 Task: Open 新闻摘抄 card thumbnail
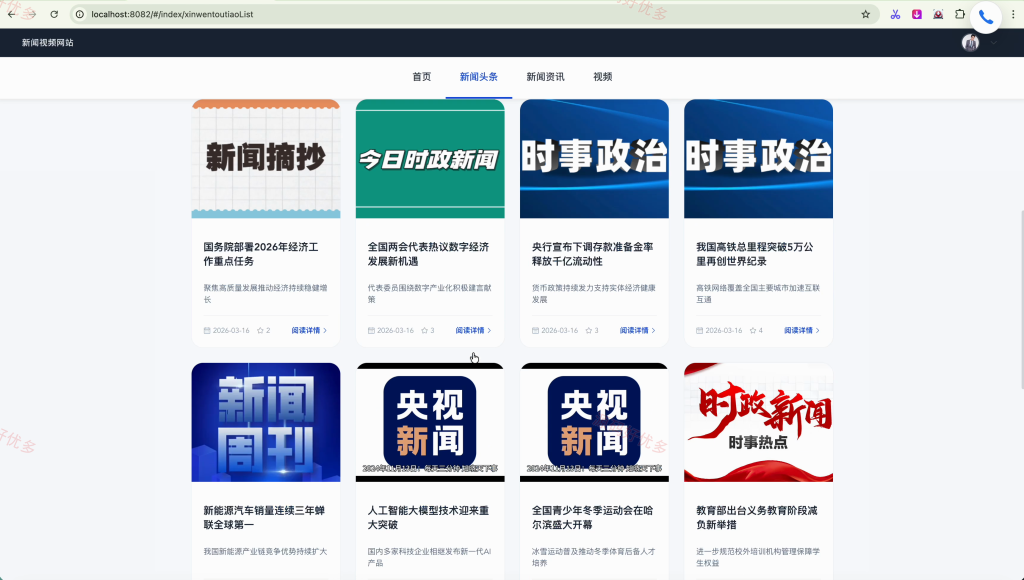click(x=266, y=159)
